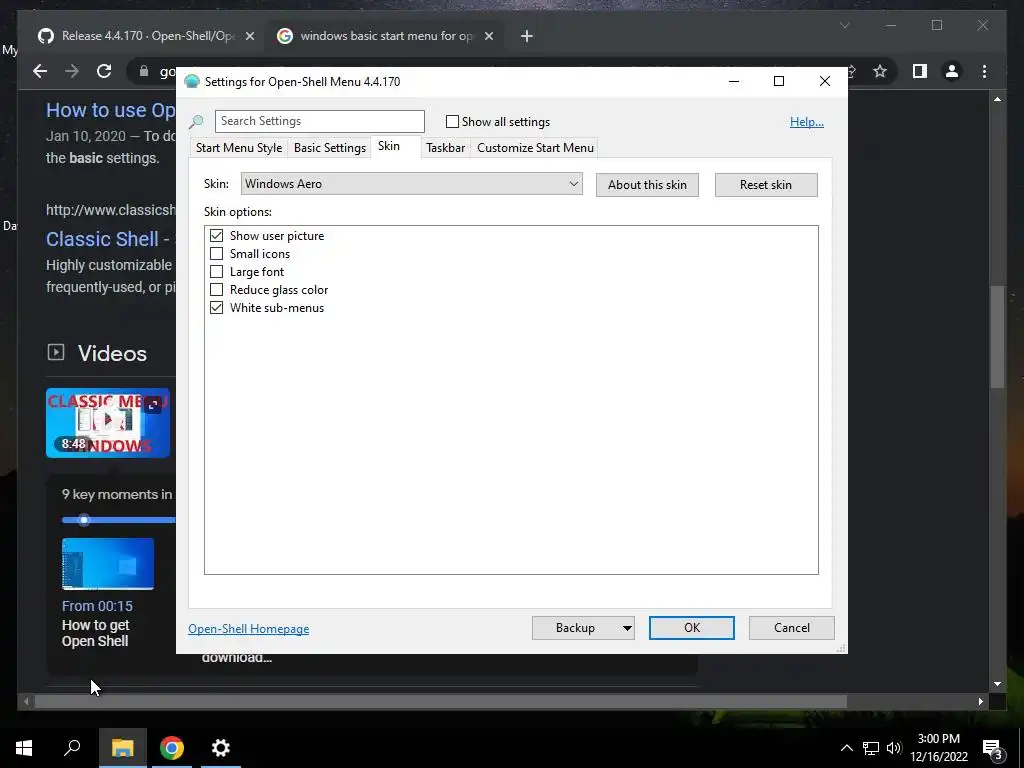Viewport: 1024px width, 768px height.
Task: Click the expand icon on video thumbnail
Action: [153, 405]
